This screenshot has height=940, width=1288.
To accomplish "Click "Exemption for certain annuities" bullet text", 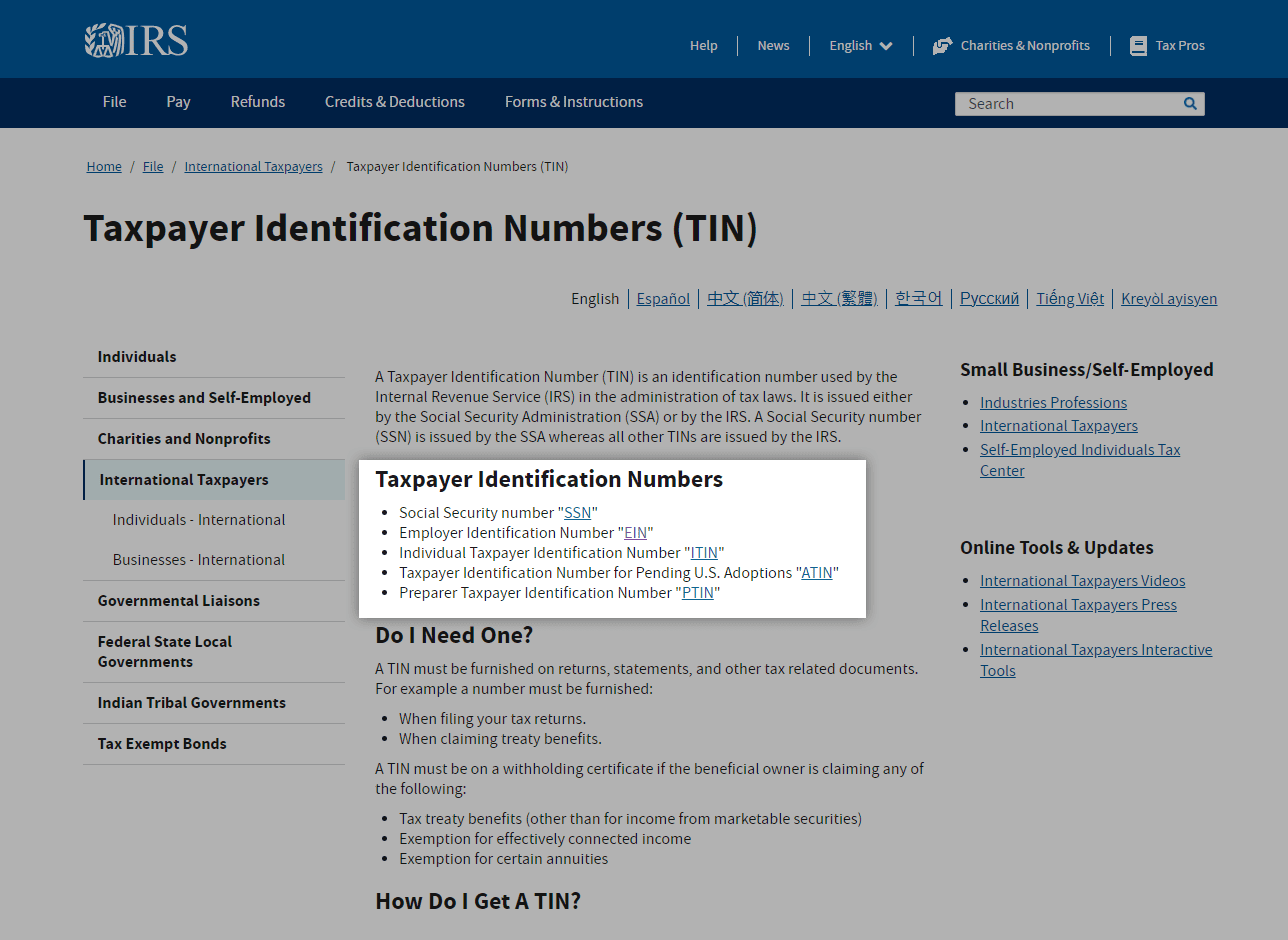I will [x=503, y=859].
